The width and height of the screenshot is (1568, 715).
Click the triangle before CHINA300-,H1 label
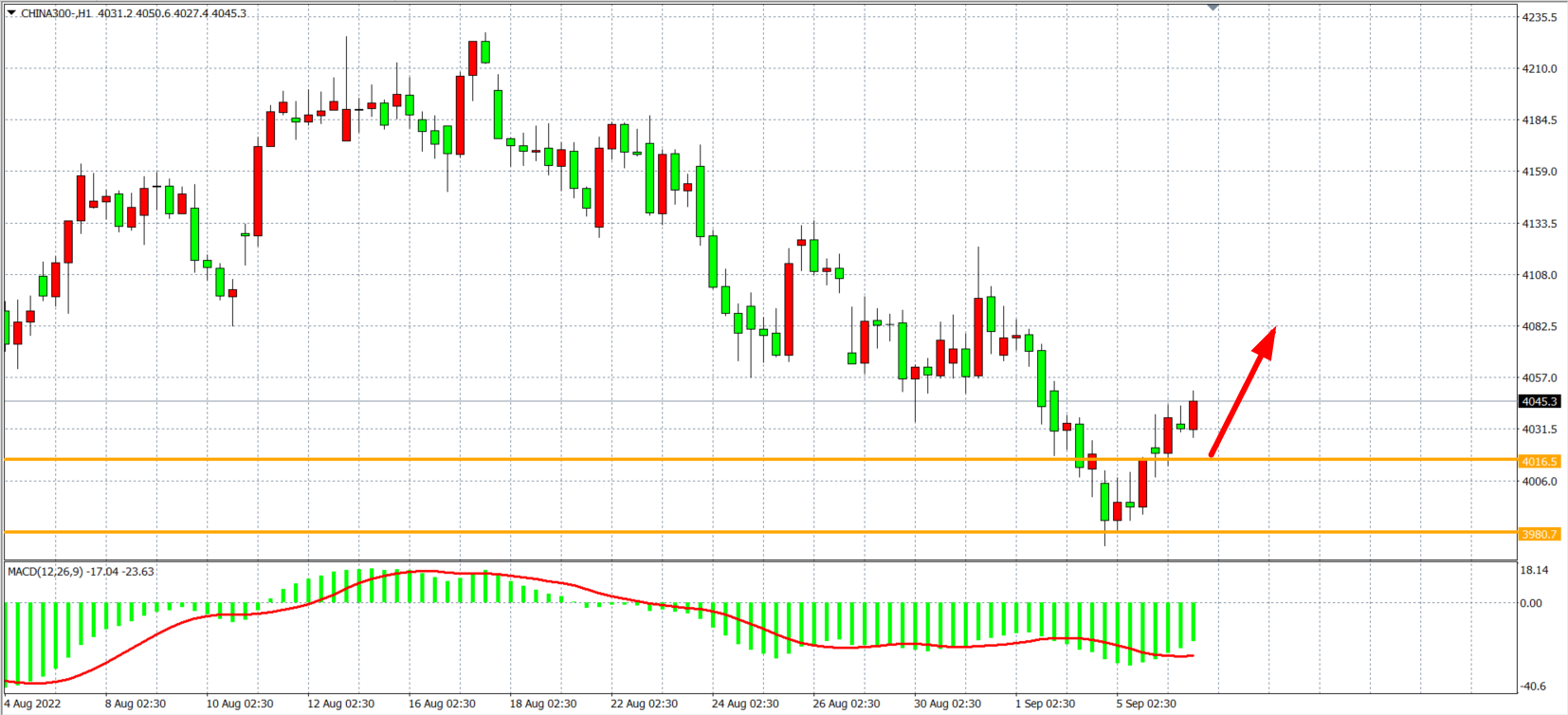pyautogui.click(x=11, y=13)
